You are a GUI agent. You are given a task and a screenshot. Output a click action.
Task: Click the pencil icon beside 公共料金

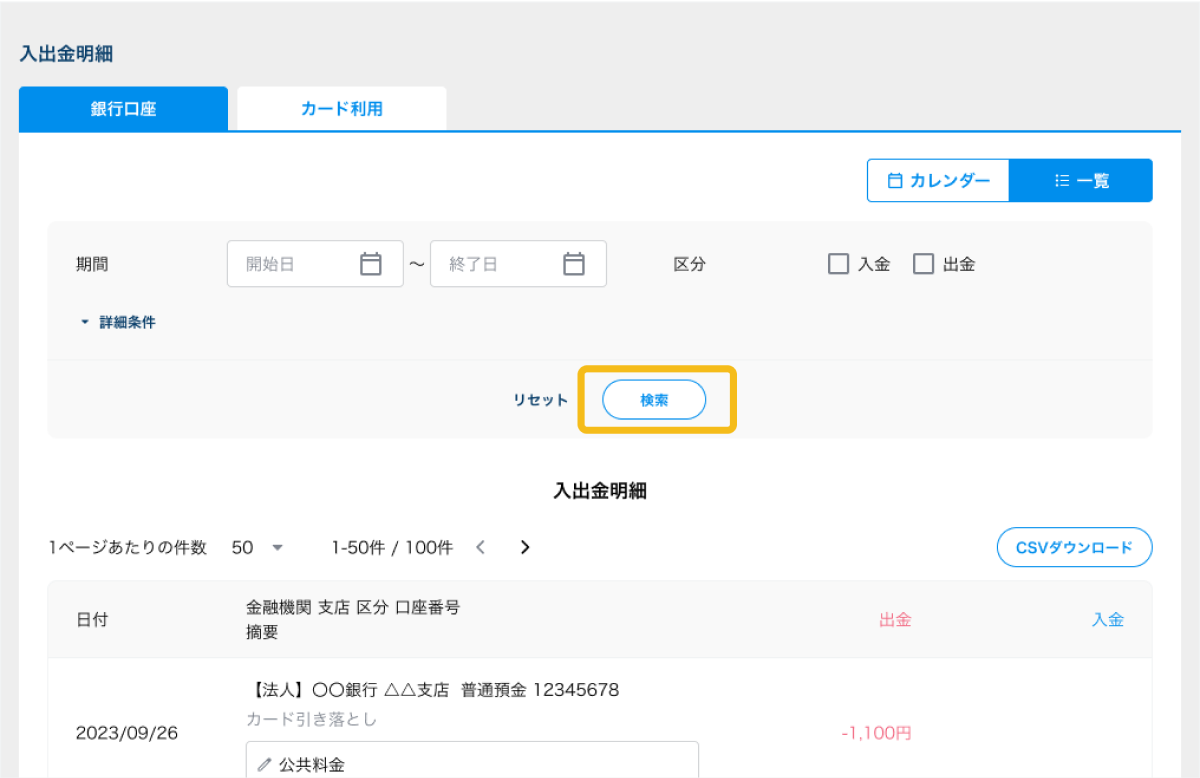[265, 765]
